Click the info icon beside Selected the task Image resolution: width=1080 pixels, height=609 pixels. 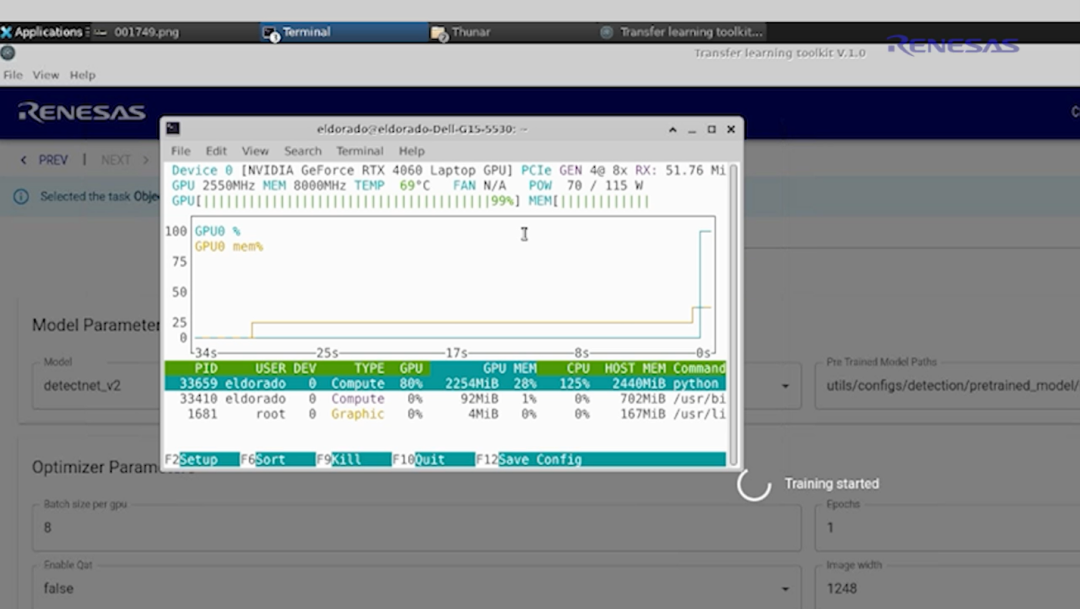pyautogui.click(x=21, y=197)
